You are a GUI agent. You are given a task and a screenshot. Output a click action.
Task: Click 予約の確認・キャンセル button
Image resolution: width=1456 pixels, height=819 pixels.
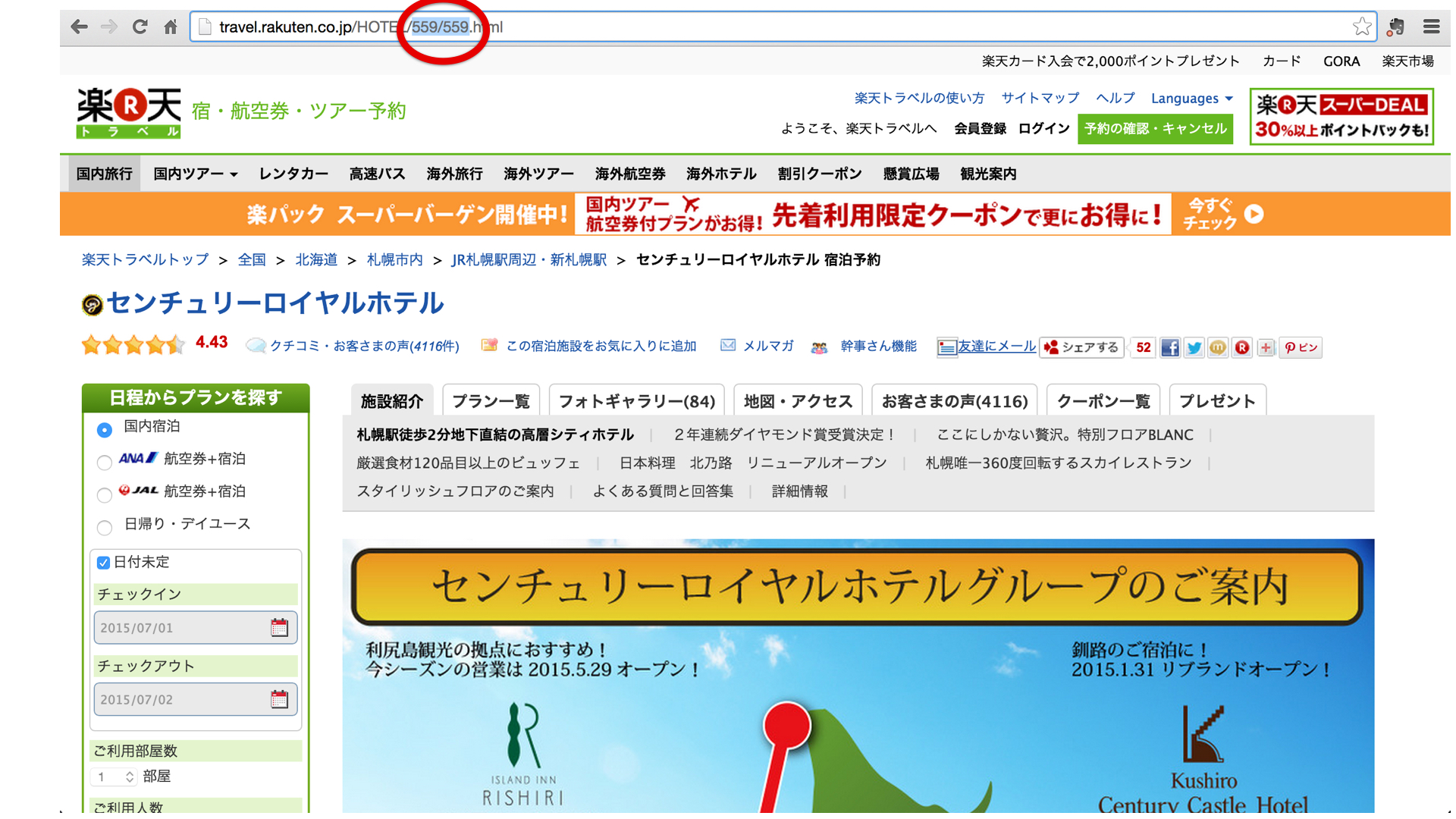point(1155,129)
